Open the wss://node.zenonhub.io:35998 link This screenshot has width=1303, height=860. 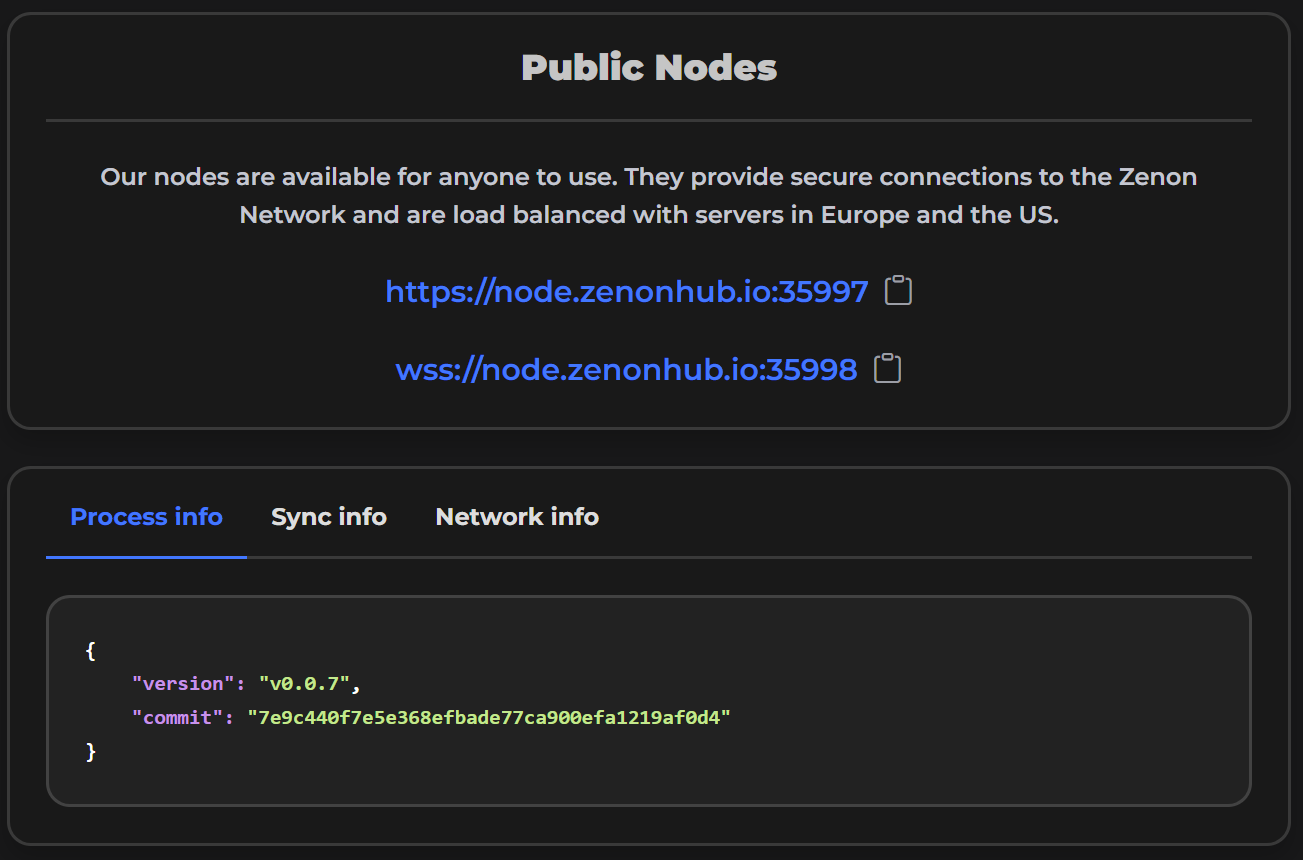[x=626, y=369]
